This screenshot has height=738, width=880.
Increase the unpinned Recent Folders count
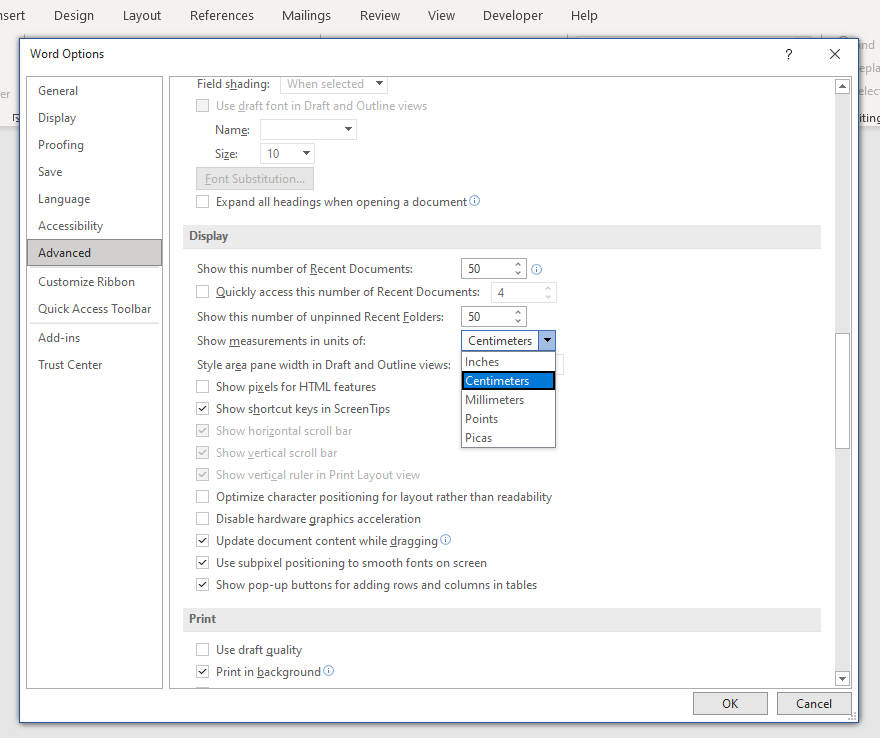coord(518,312)
